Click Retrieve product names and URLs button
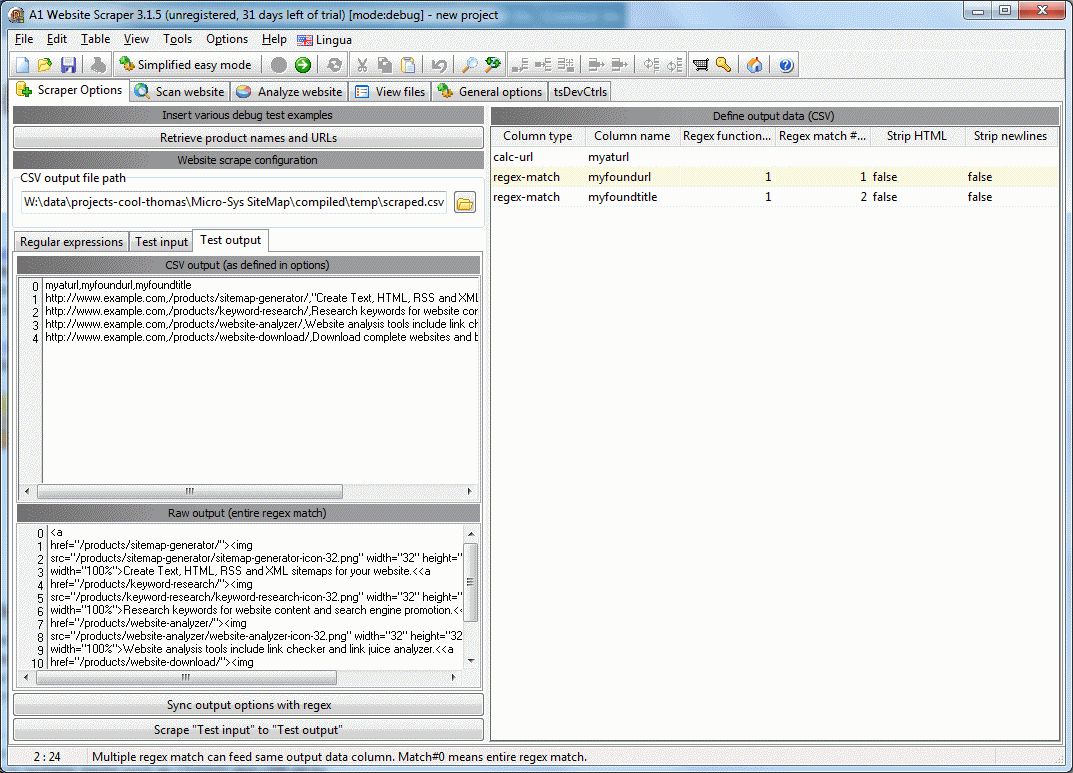This screenshot has height=773, width=1073. point(248,137)
